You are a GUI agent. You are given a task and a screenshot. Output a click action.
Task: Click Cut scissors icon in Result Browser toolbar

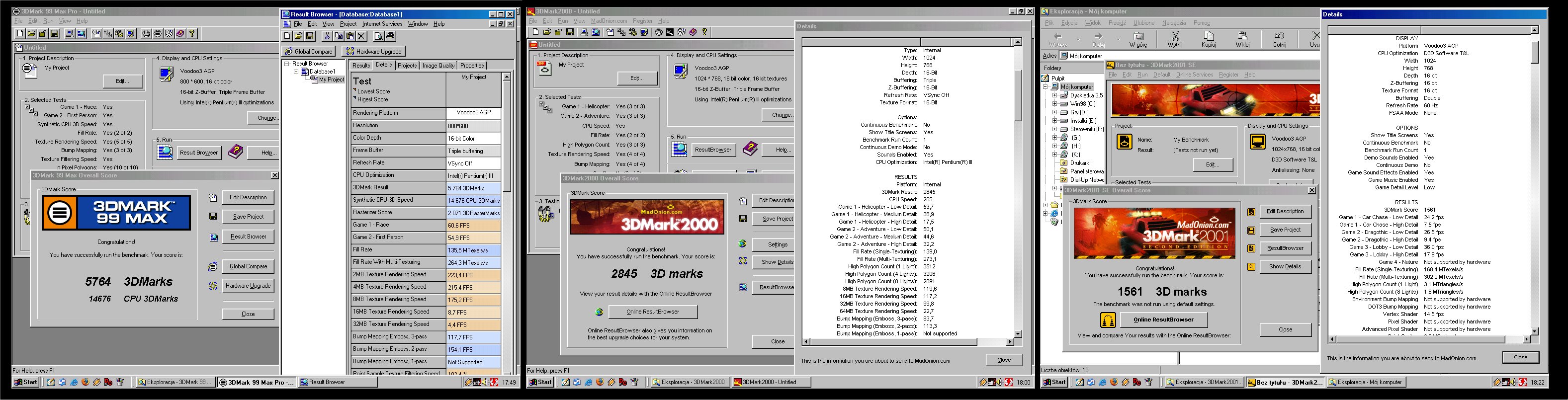click(327, 36)
